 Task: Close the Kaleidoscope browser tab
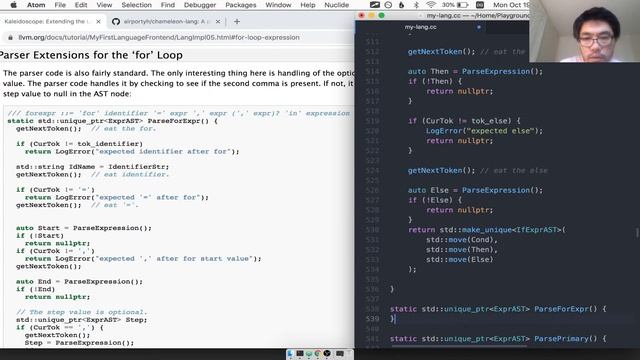coord(98,21)
